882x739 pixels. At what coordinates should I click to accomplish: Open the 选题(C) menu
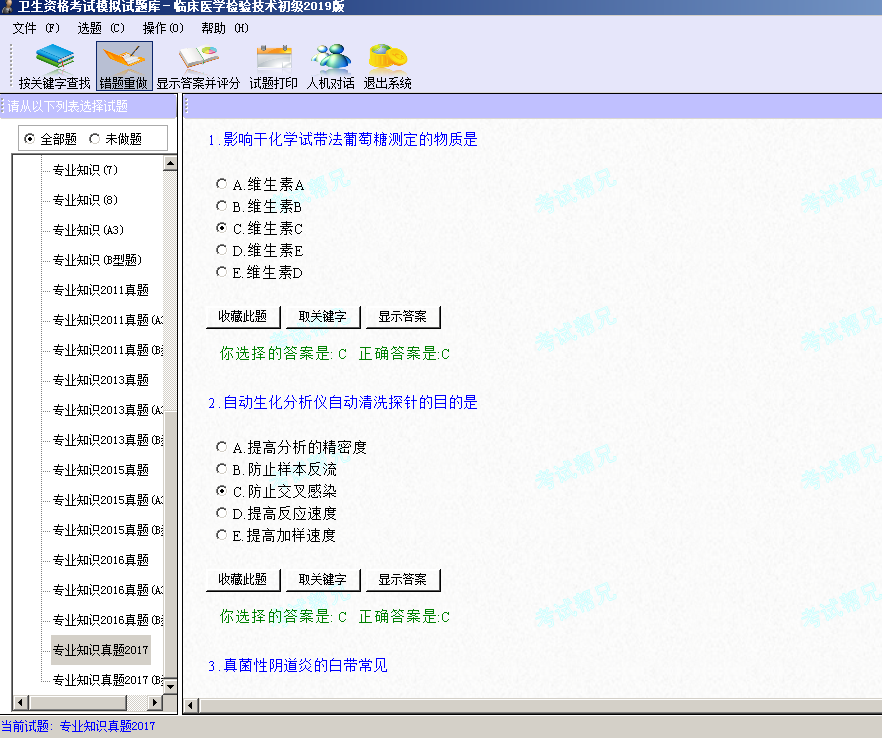point(101,28)
